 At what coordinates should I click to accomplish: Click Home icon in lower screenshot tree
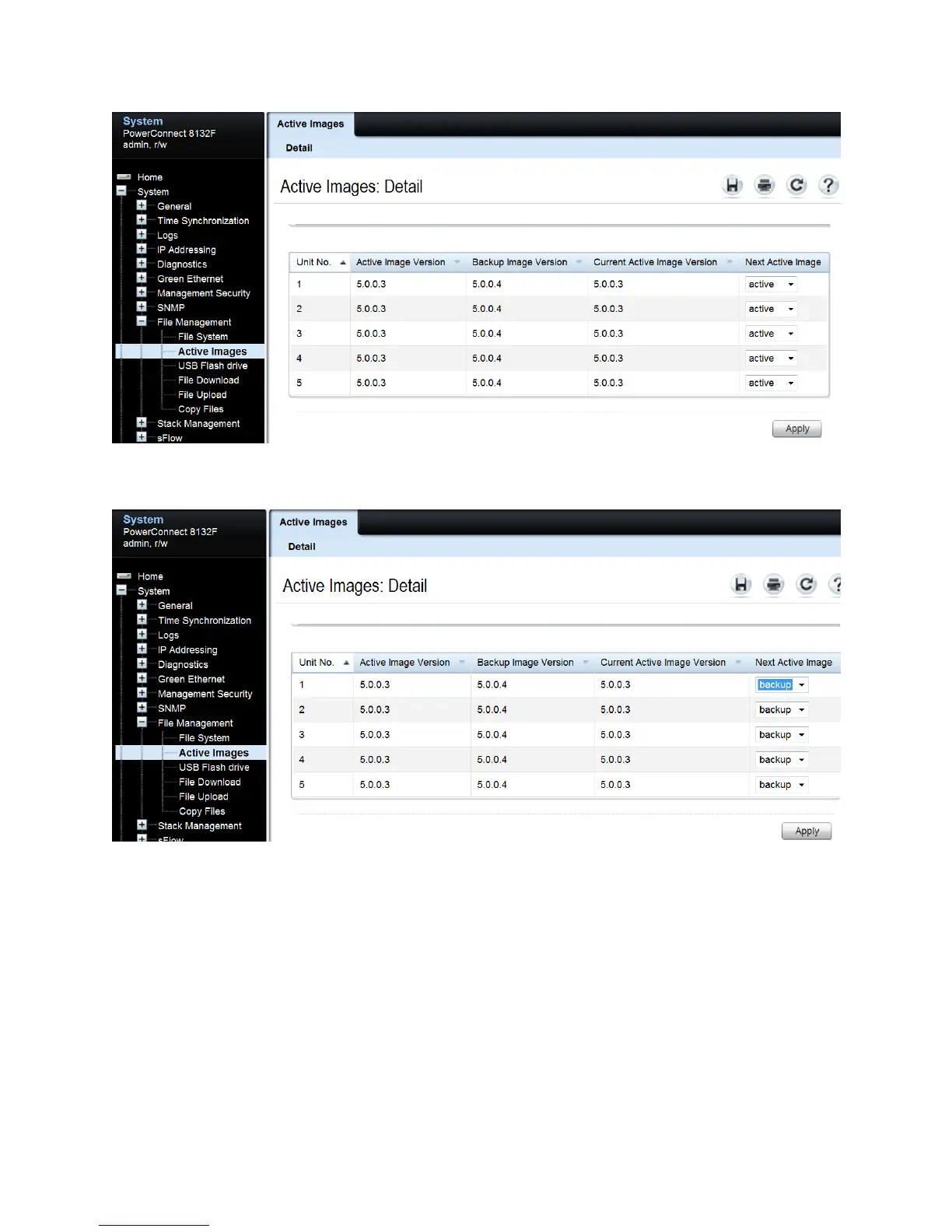(124, 576)
